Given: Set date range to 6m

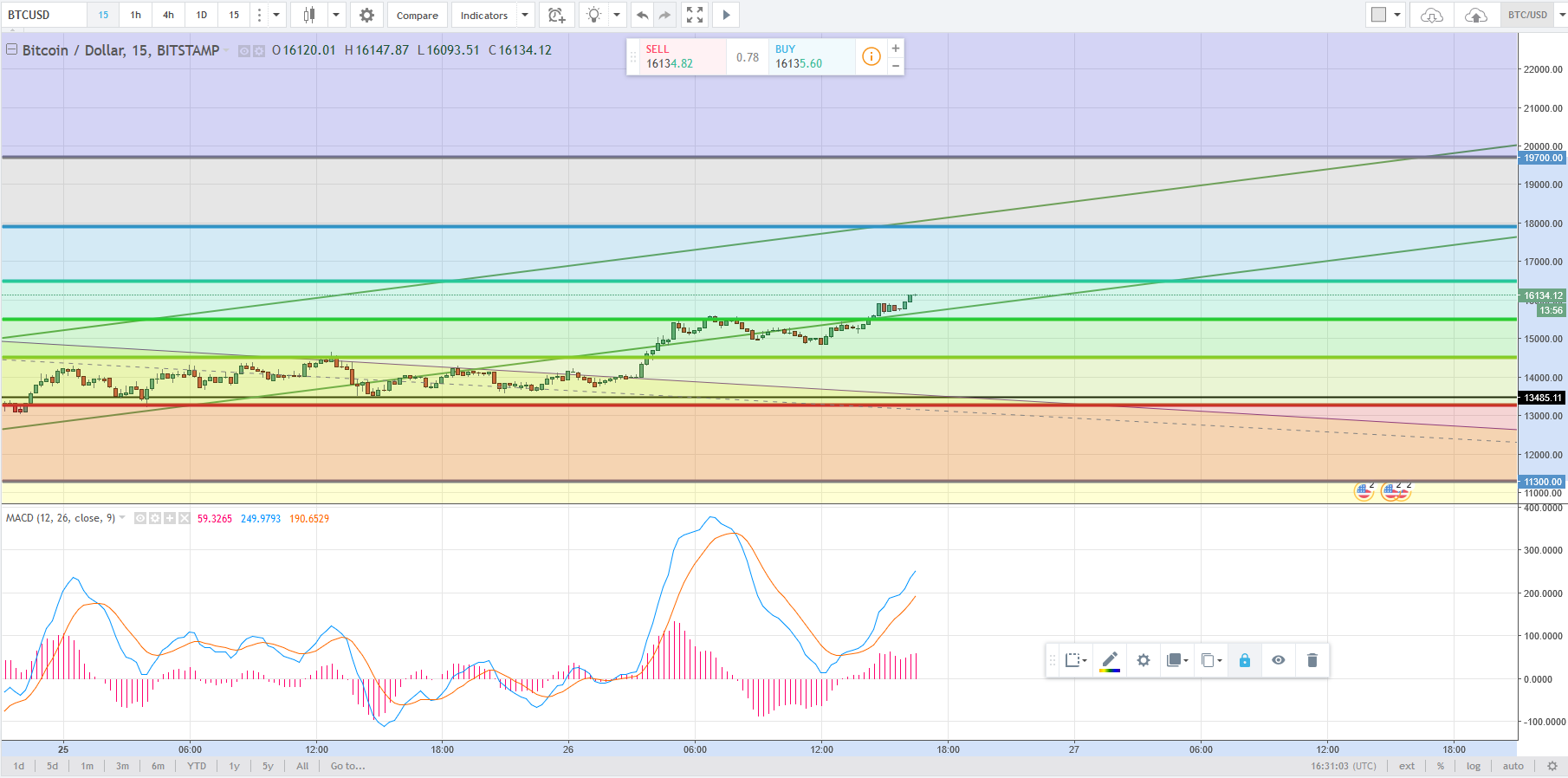Looking at the screenshot, I should (x=159, y=766).
